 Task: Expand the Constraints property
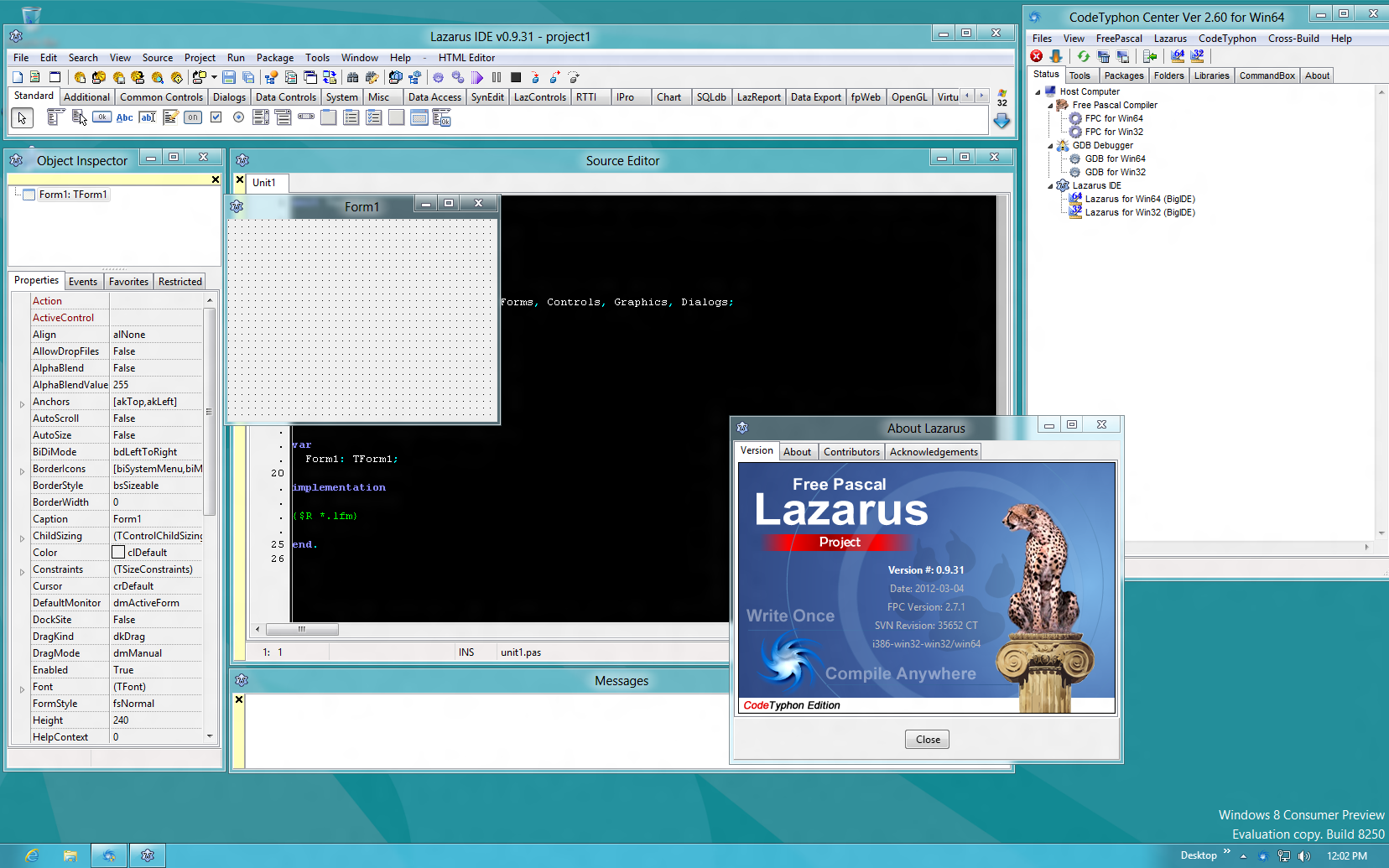(x=22, y=571)
